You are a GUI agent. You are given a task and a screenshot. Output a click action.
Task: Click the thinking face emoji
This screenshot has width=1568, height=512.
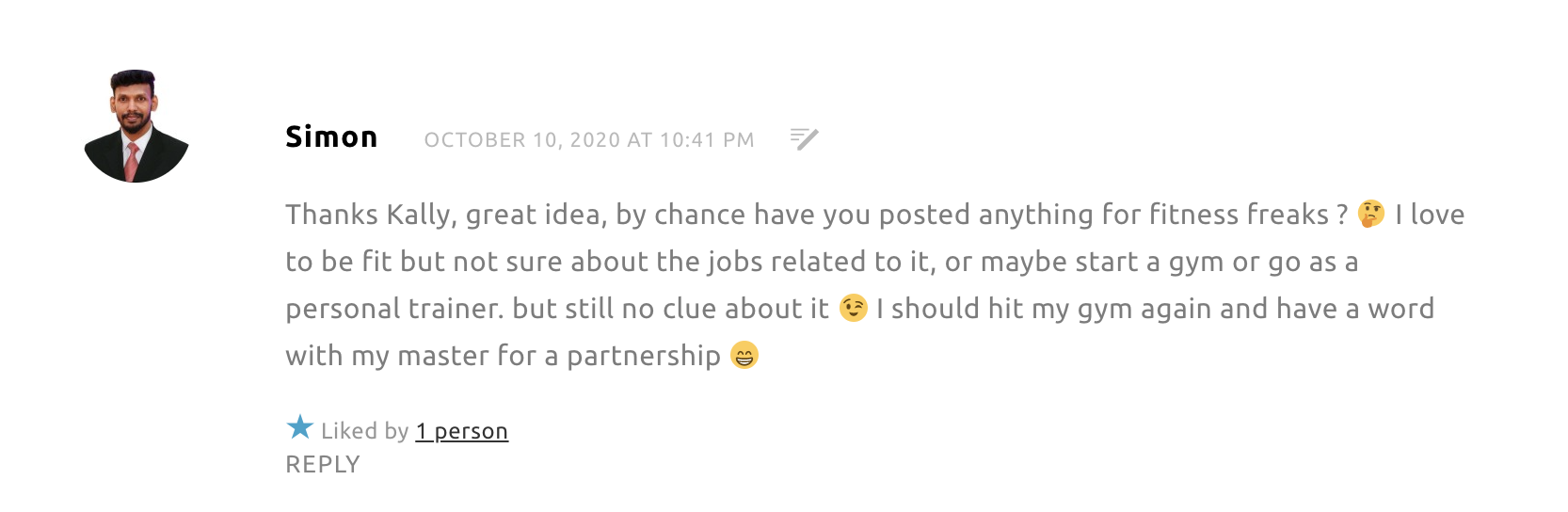click(x=1371, y=215)
